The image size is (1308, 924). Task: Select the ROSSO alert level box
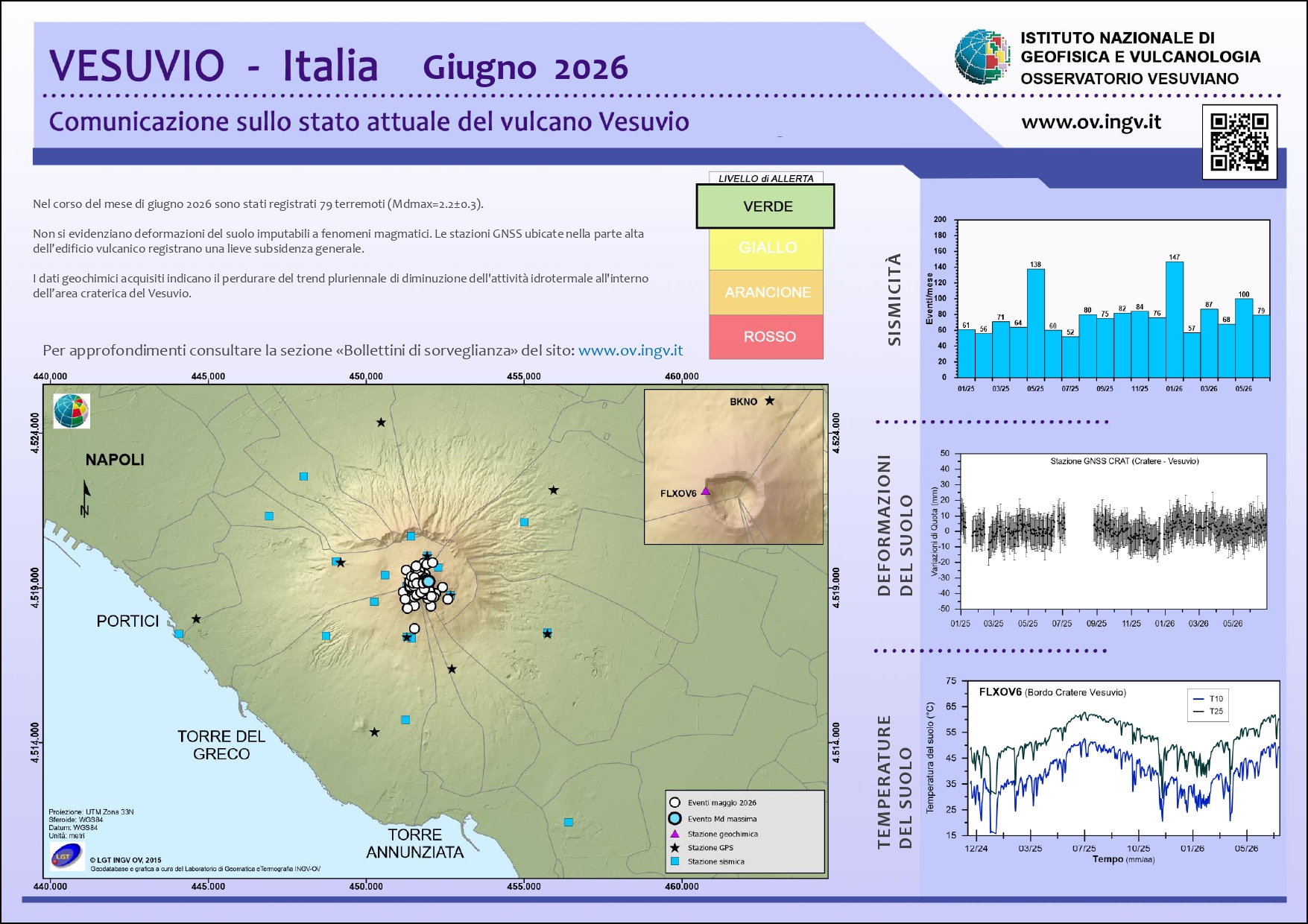[766, 337]
